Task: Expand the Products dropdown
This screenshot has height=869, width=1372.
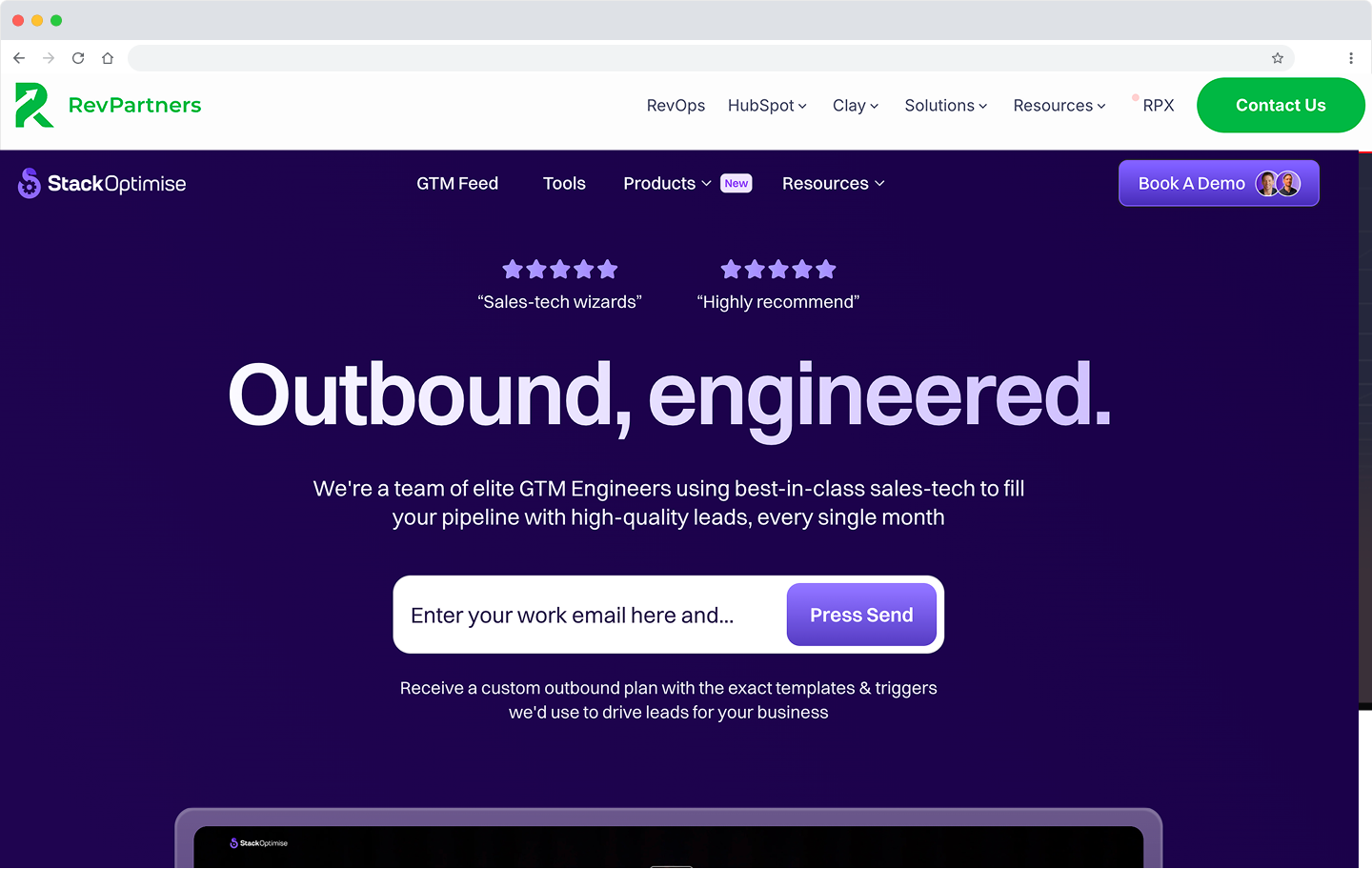Action: pos(667,183)
